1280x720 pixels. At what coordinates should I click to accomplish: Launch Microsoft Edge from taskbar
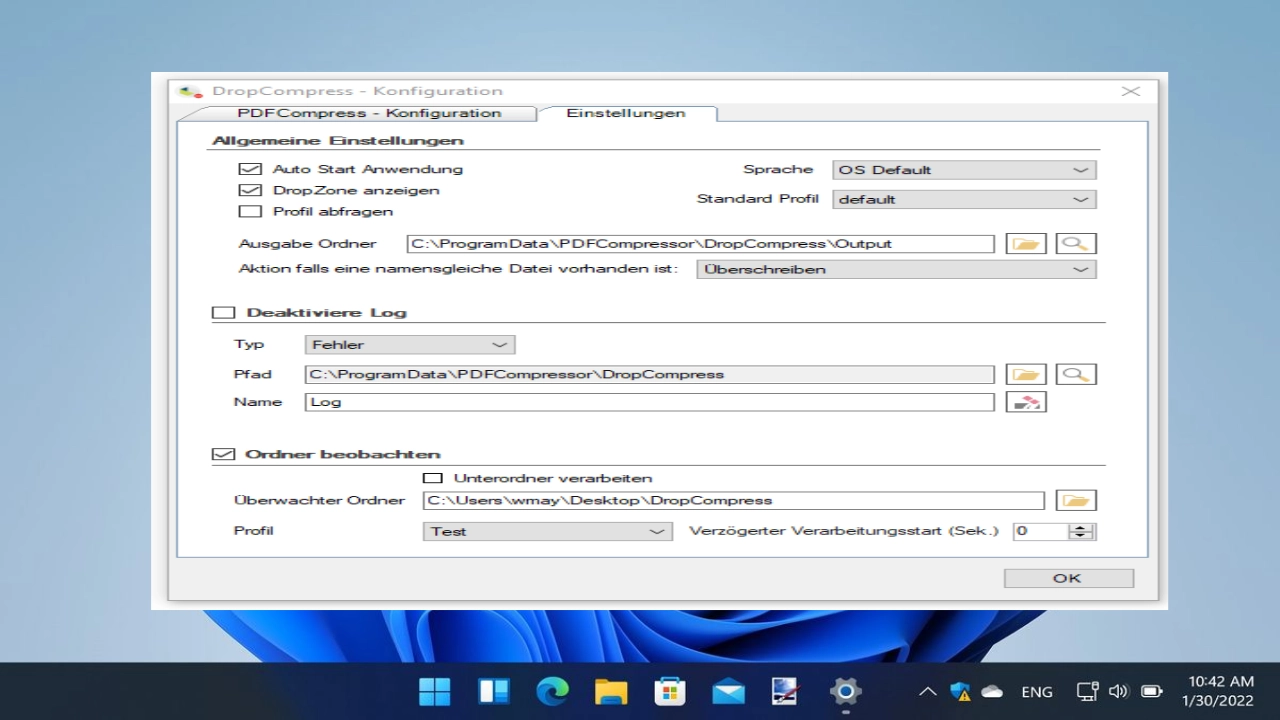tap(552, 691)
